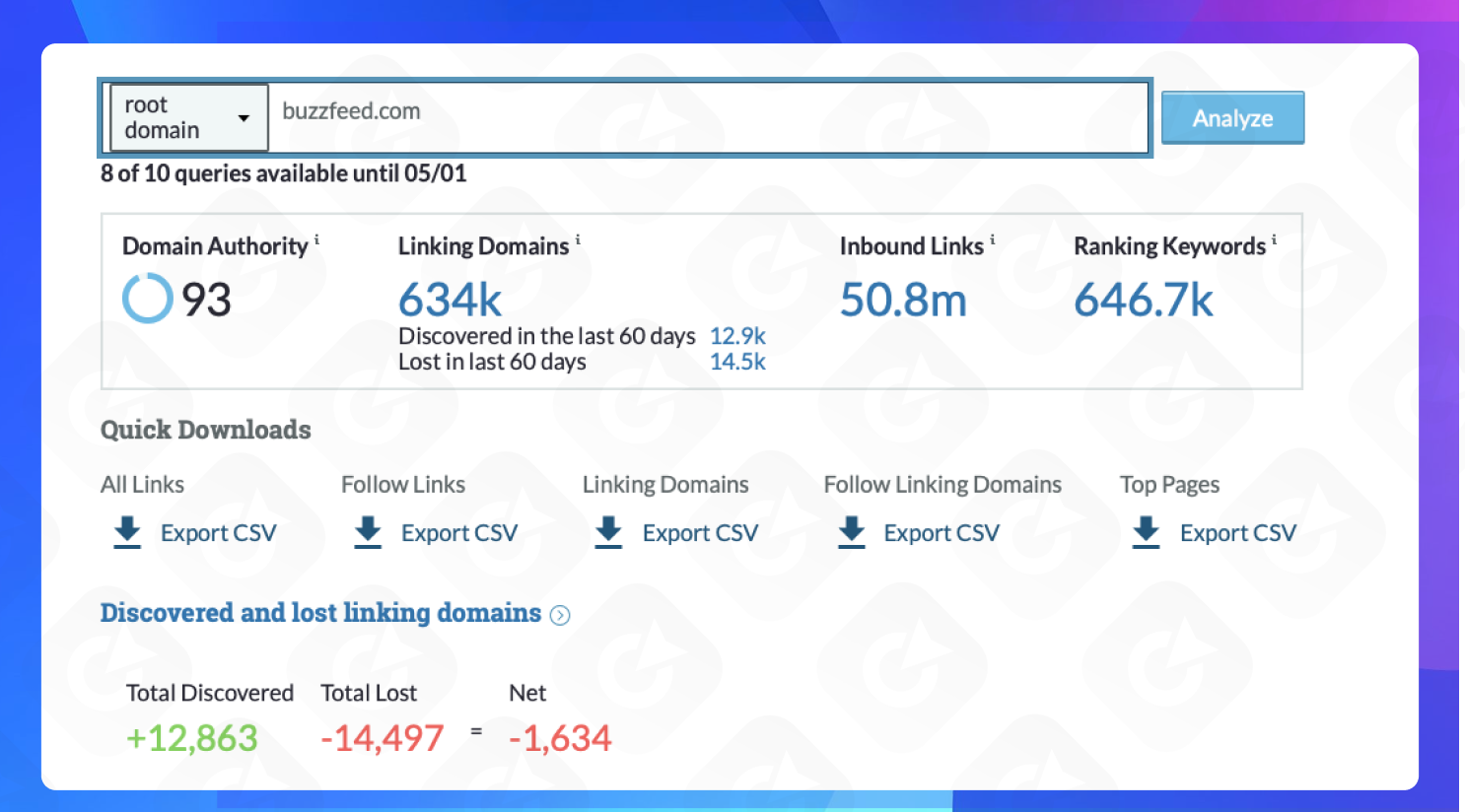Click download icon under Linking Domains downloads
Viewport: 1465px width, 812px height.
[609, 532]
